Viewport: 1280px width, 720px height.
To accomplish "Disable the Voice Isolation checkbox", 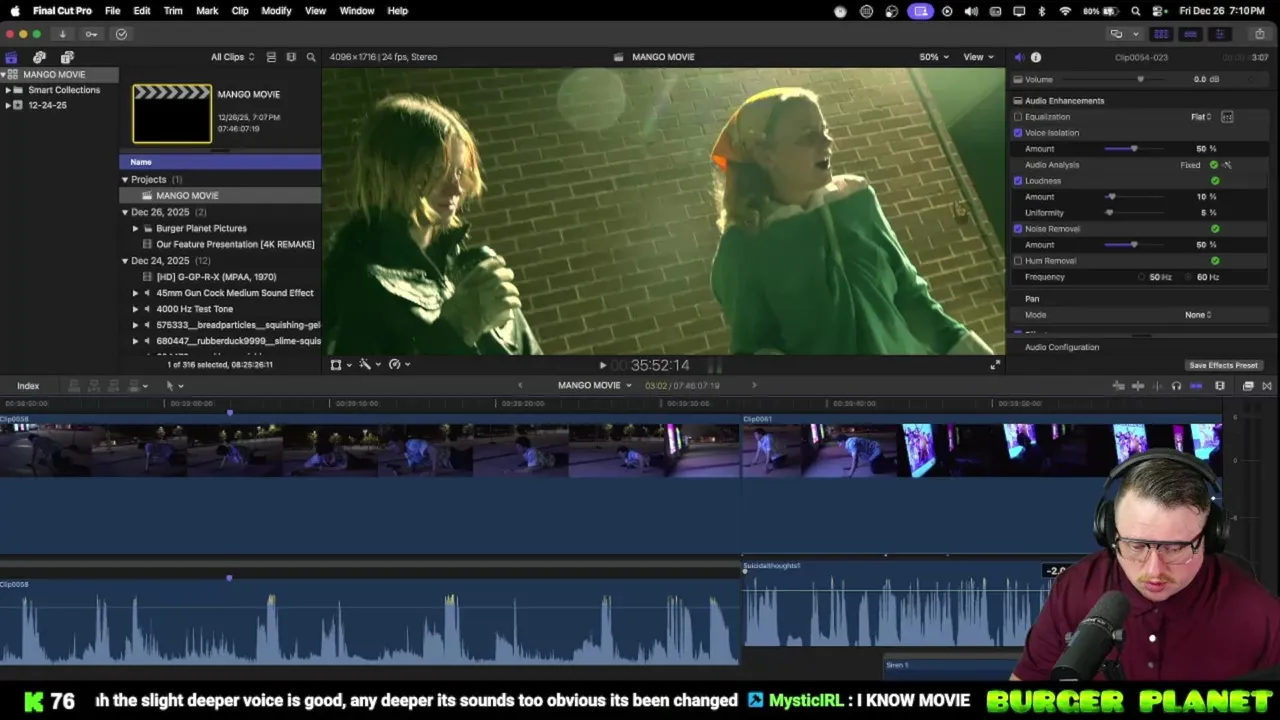I will pos(1018,133).
